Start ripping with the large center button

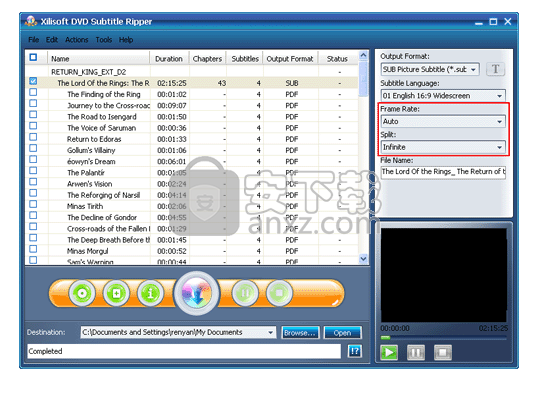(197, 293)
